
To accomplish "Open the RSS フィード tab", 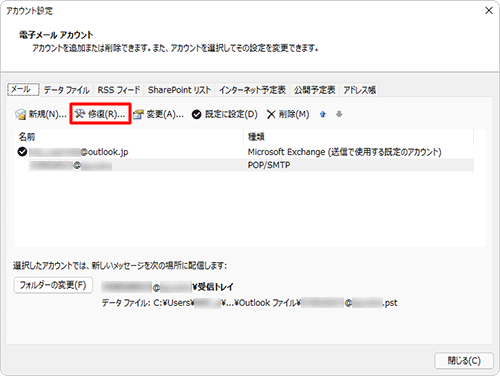I will coord(119,90).
